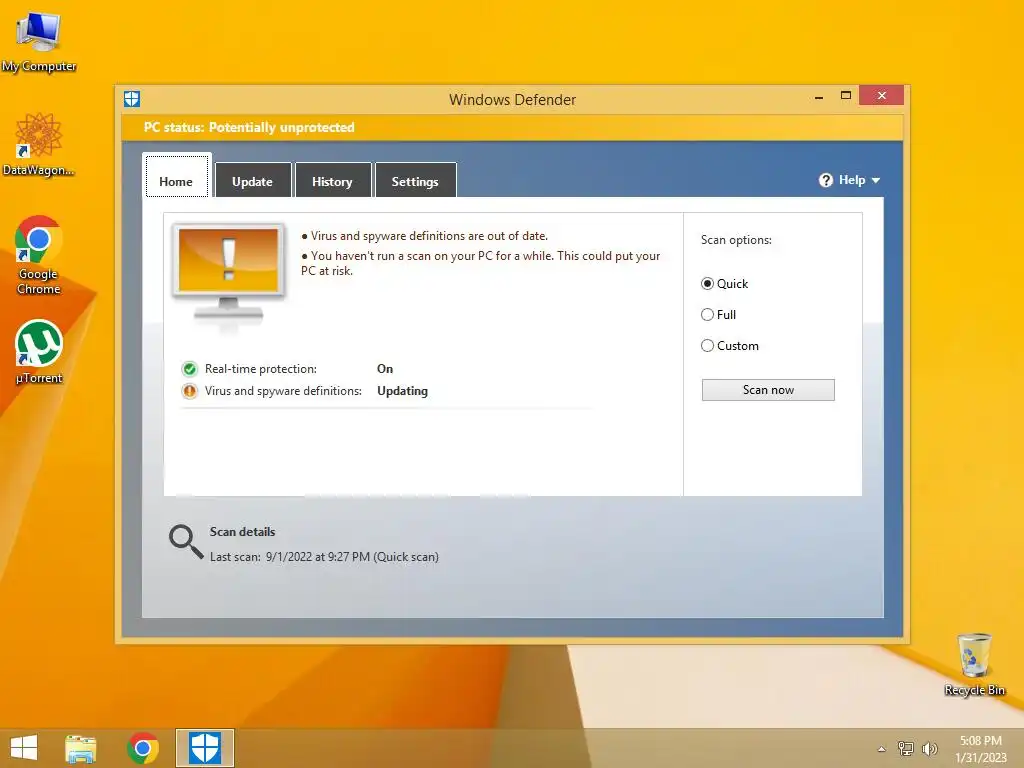1024x768 pixels.
Task: Open the Windows Start button
Action: point(24,748)
